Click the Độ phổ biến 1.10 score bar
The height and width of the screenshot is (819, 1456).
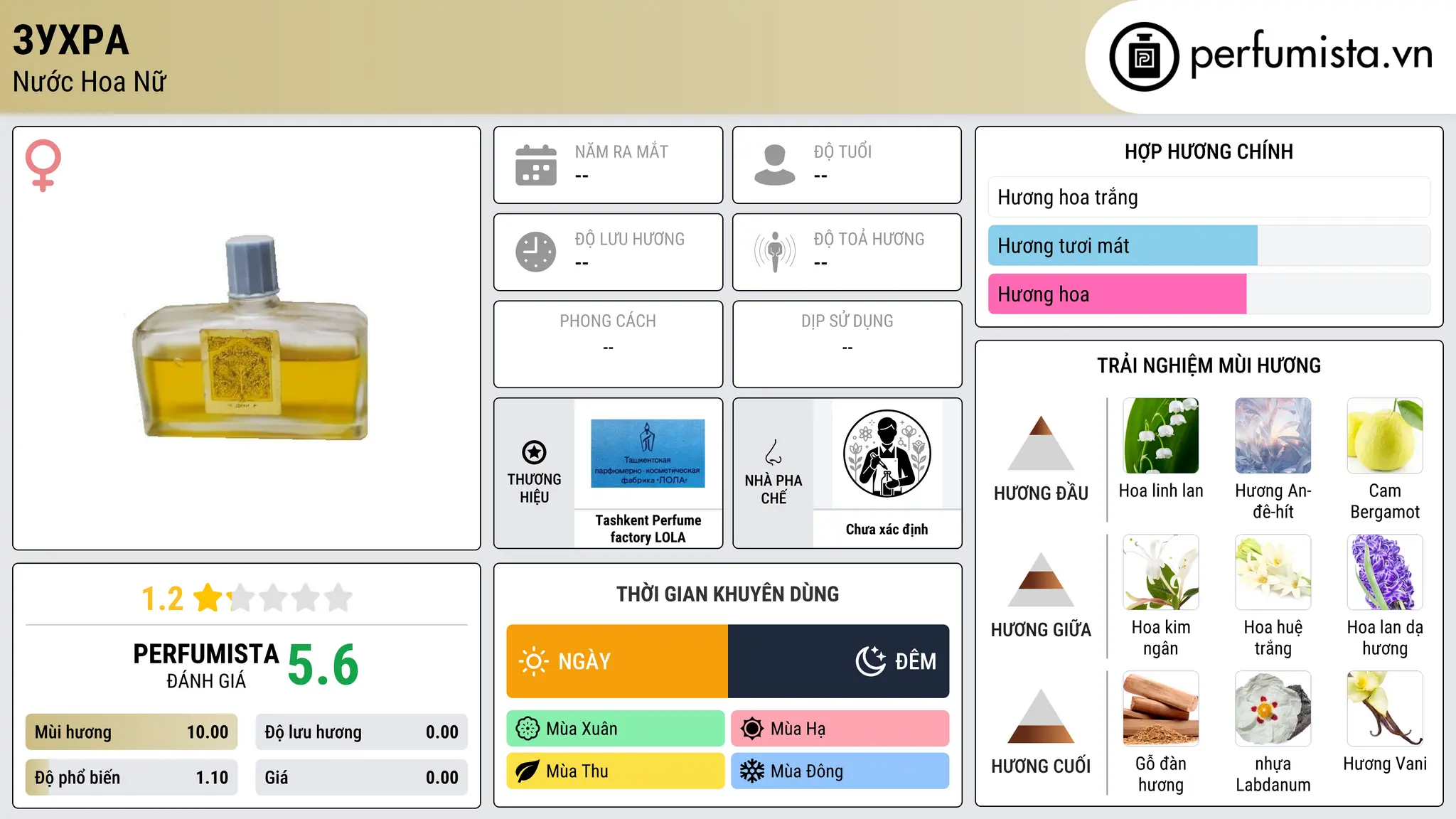point(132,778)
